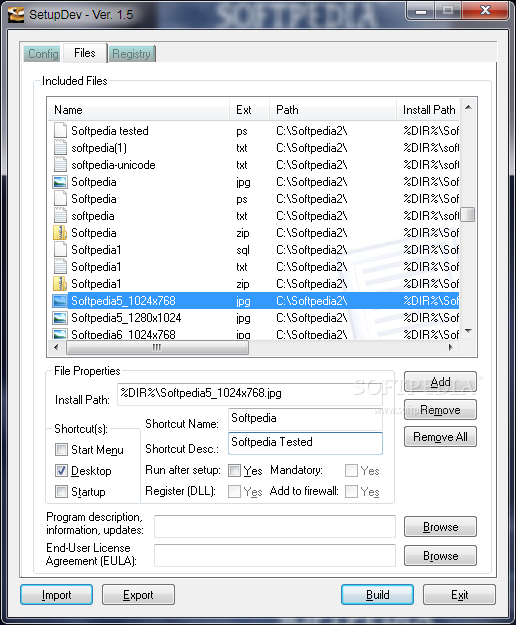Click the text file icon for softpedia(1)

[60, 148]
